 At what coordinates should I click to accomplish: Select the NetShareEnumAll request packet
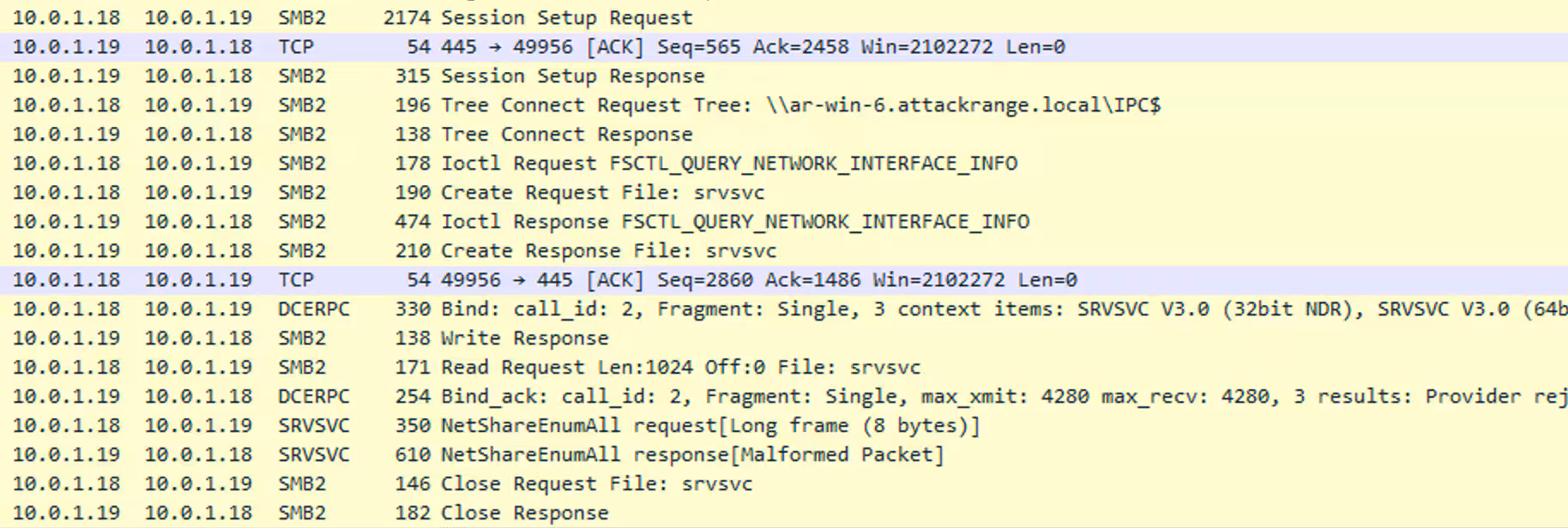[709, 426]
